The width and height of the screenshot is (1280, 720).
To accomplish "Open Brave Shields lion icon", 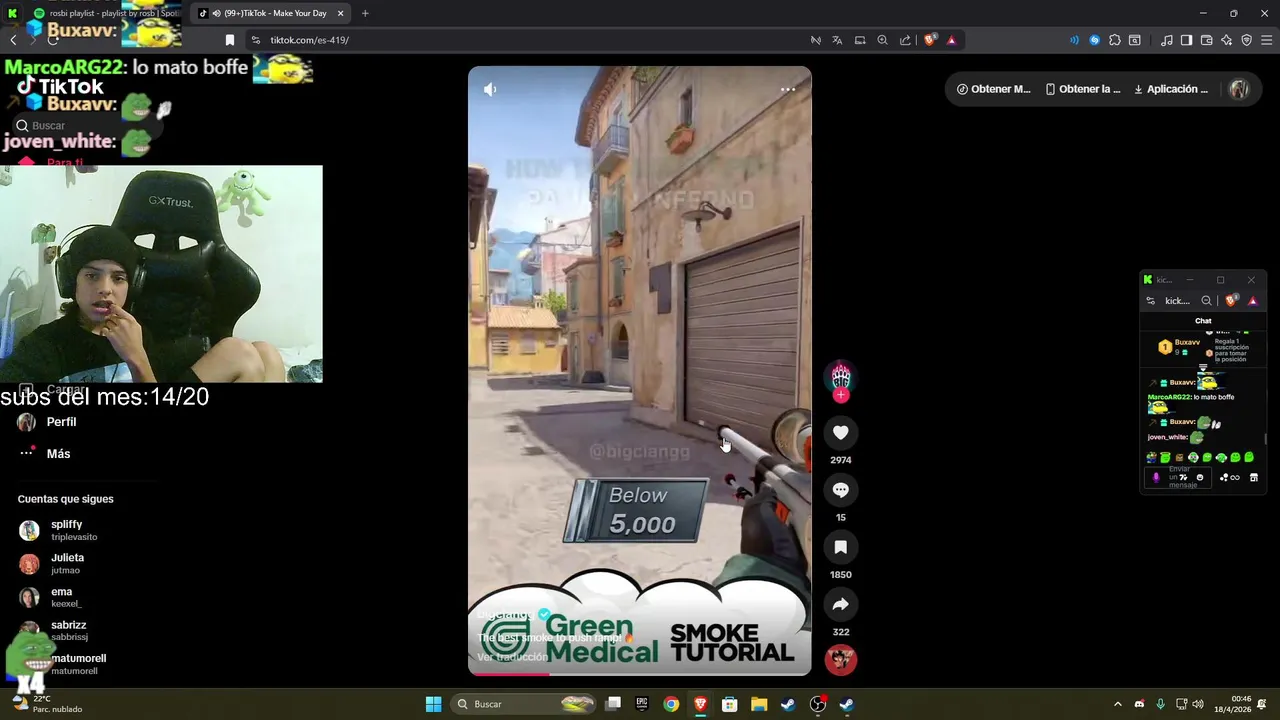I will pos(930,40).
